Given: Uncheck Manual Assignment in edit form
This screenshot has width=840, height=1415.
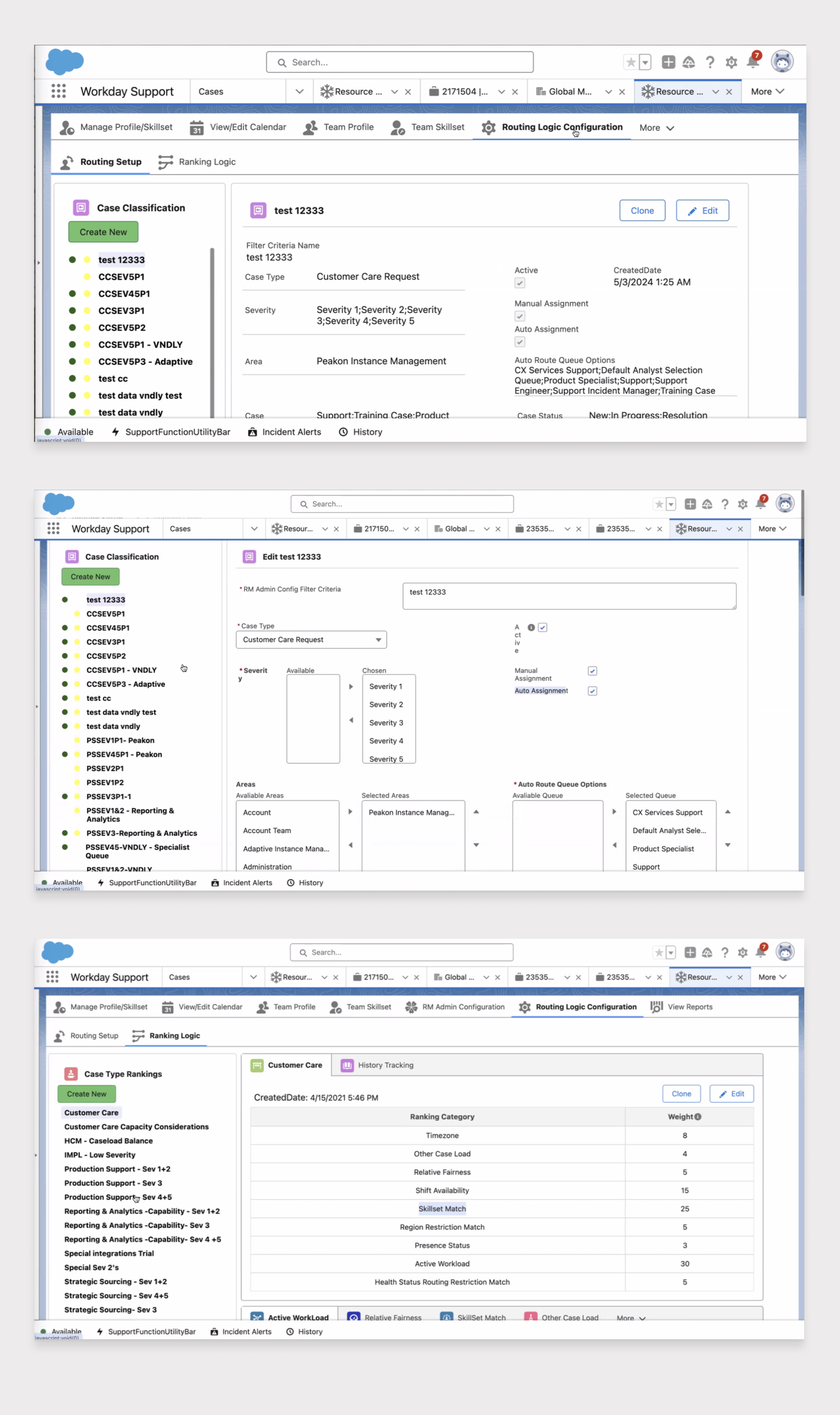Looking at the screenshot, I should (x=593, y=671).
